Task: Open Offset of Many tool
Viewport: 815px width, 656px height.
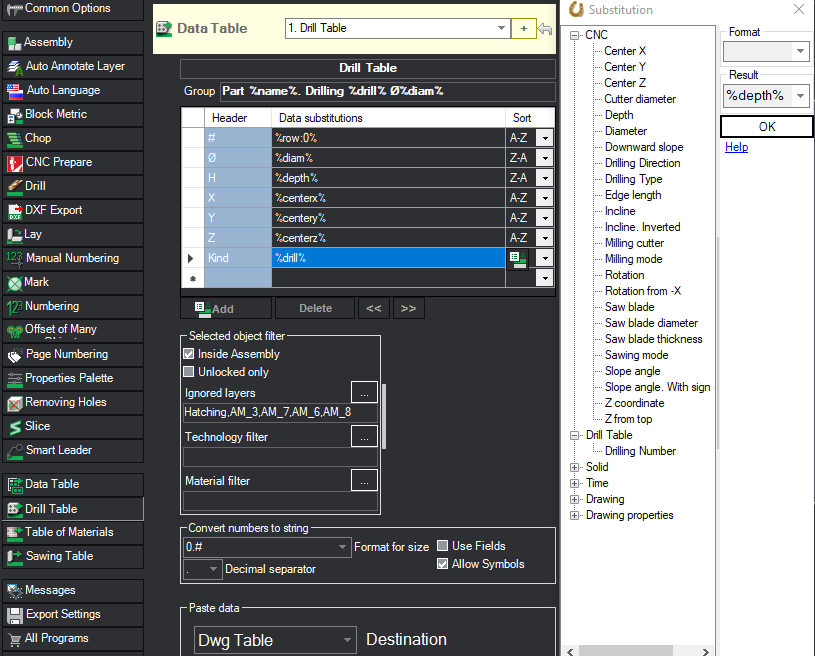Action: [73, 330]
